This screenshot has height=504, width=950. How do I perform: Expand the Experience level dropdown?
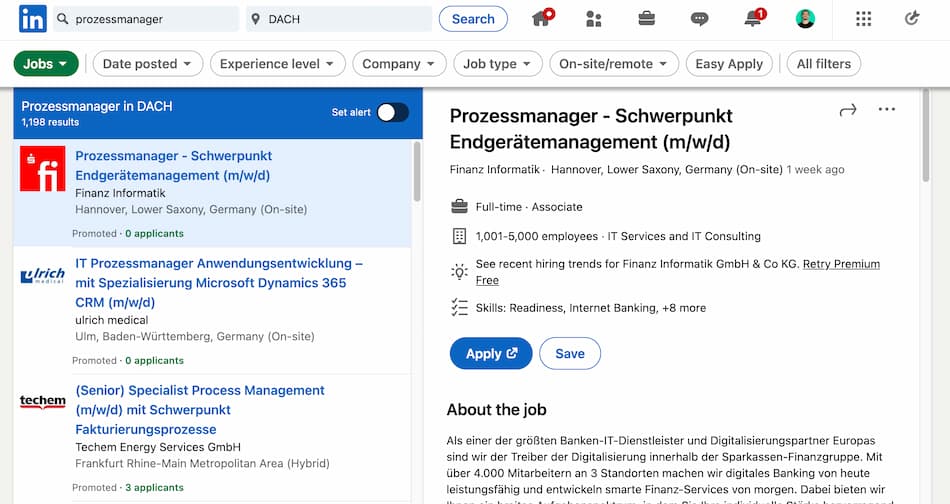[277, 64]
